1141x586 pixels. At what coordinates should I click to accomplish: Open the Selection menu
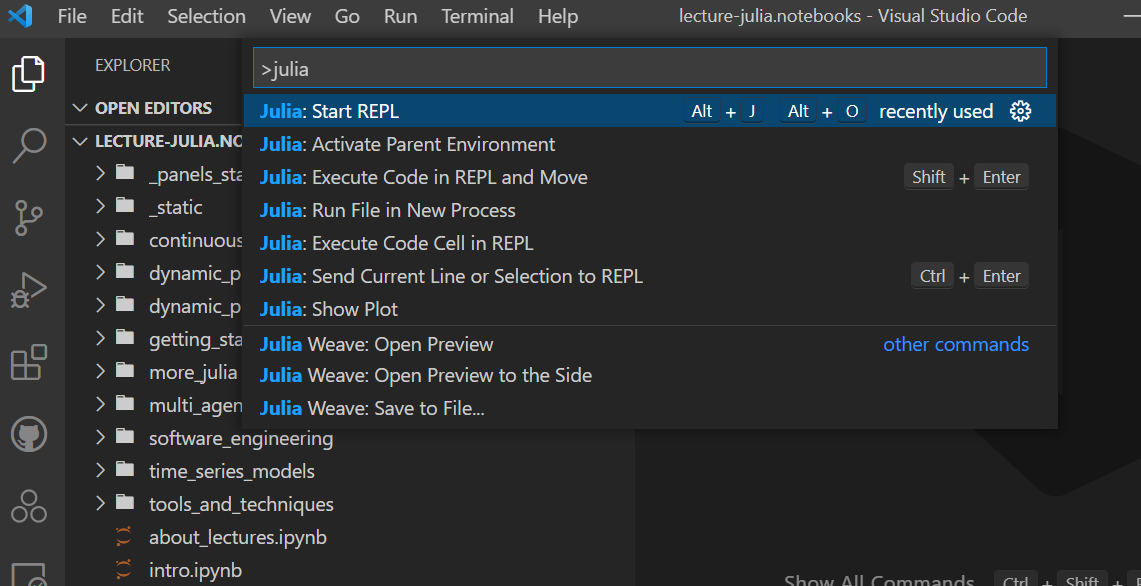[x=206, y=16]
